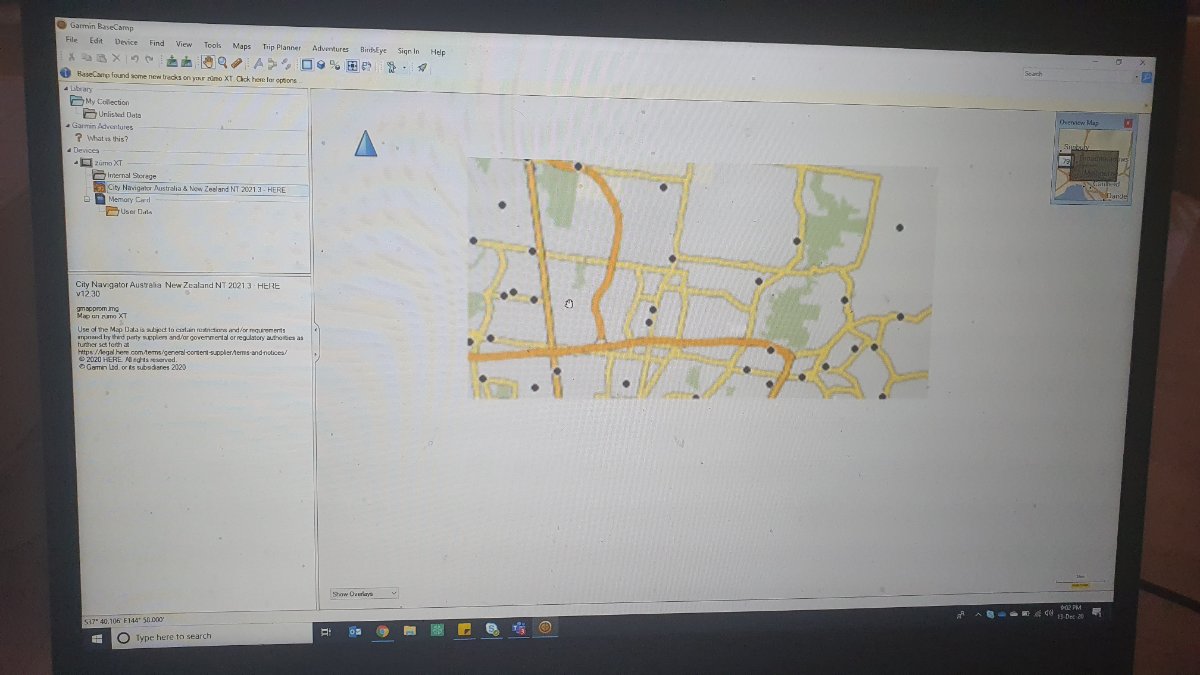Open the Adventures menu

pyautogui.click(x=330, y=48)
